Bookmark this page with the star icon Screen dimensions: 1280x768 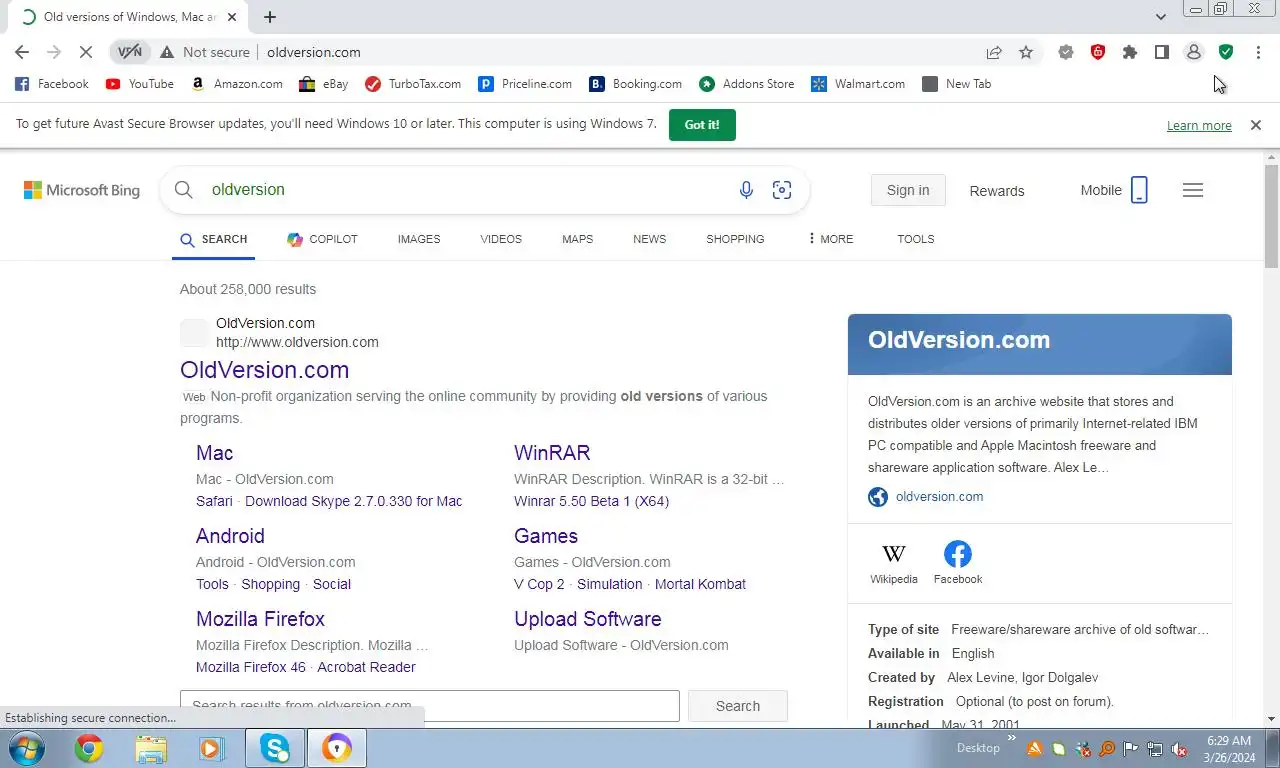1026,52
